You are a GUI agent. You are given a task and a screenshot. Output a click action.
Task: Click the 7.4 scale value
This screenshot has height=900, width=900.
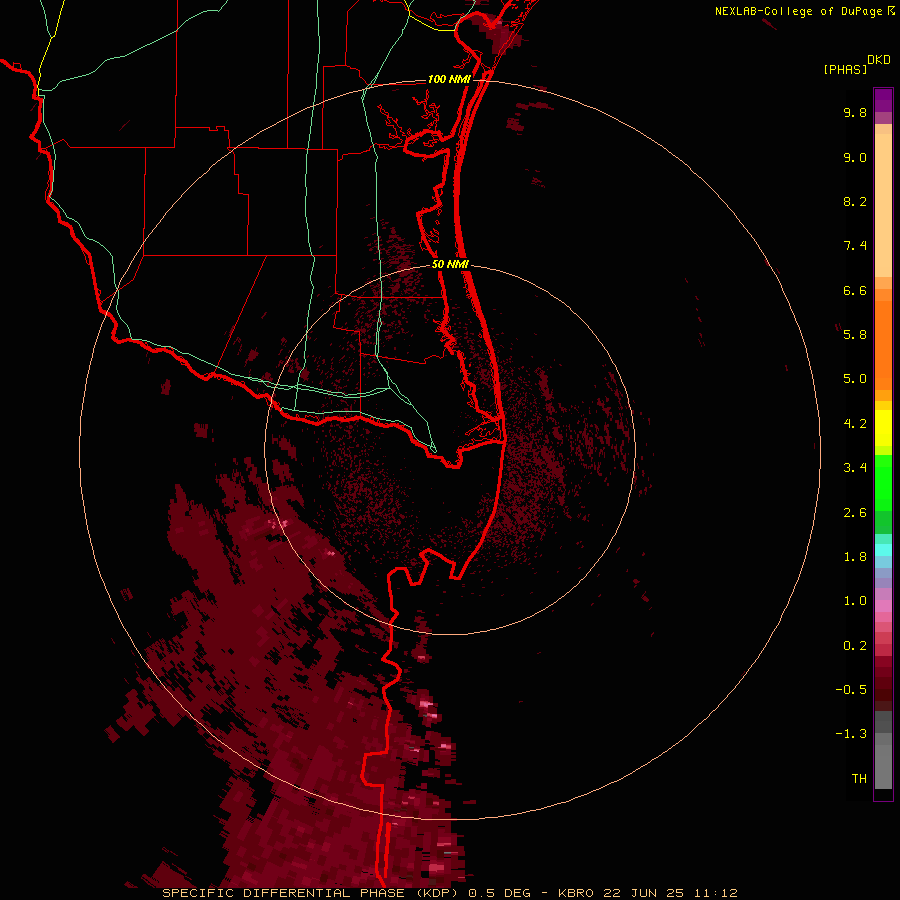[855, 246]
